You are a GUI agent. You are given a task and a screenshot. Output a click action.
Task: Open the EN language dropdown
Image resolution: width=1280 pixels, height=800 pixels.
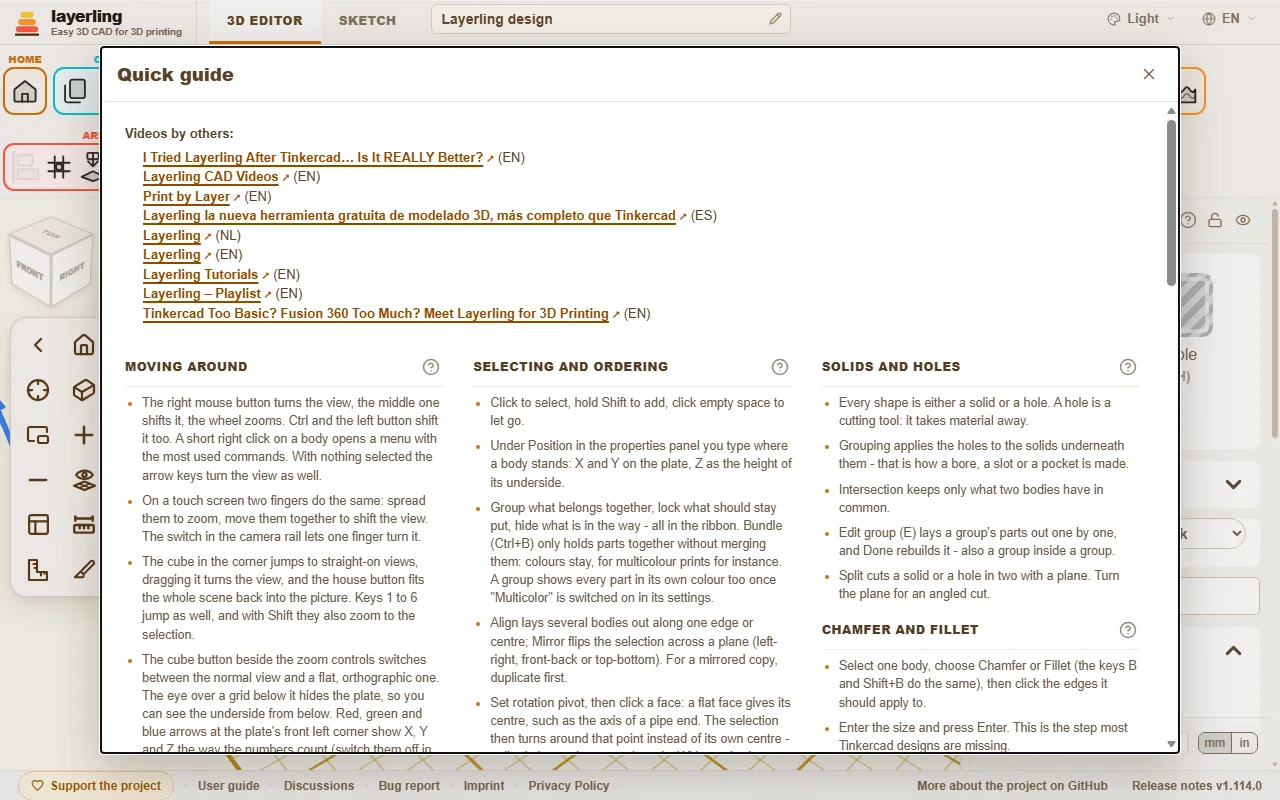[x=1230, y=19]
